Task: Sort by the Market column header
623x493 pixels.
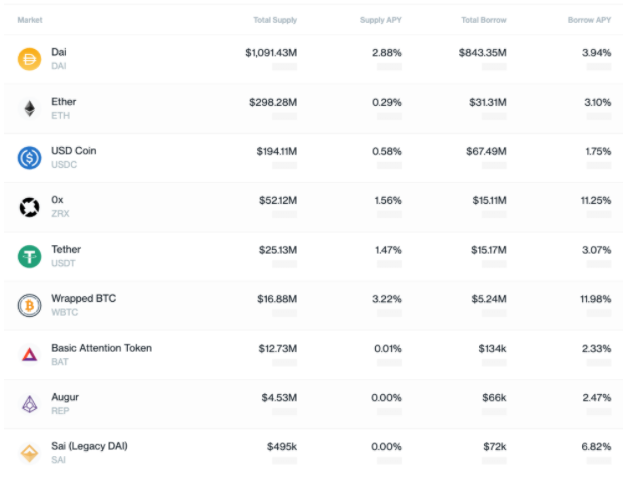Action: 30,20
